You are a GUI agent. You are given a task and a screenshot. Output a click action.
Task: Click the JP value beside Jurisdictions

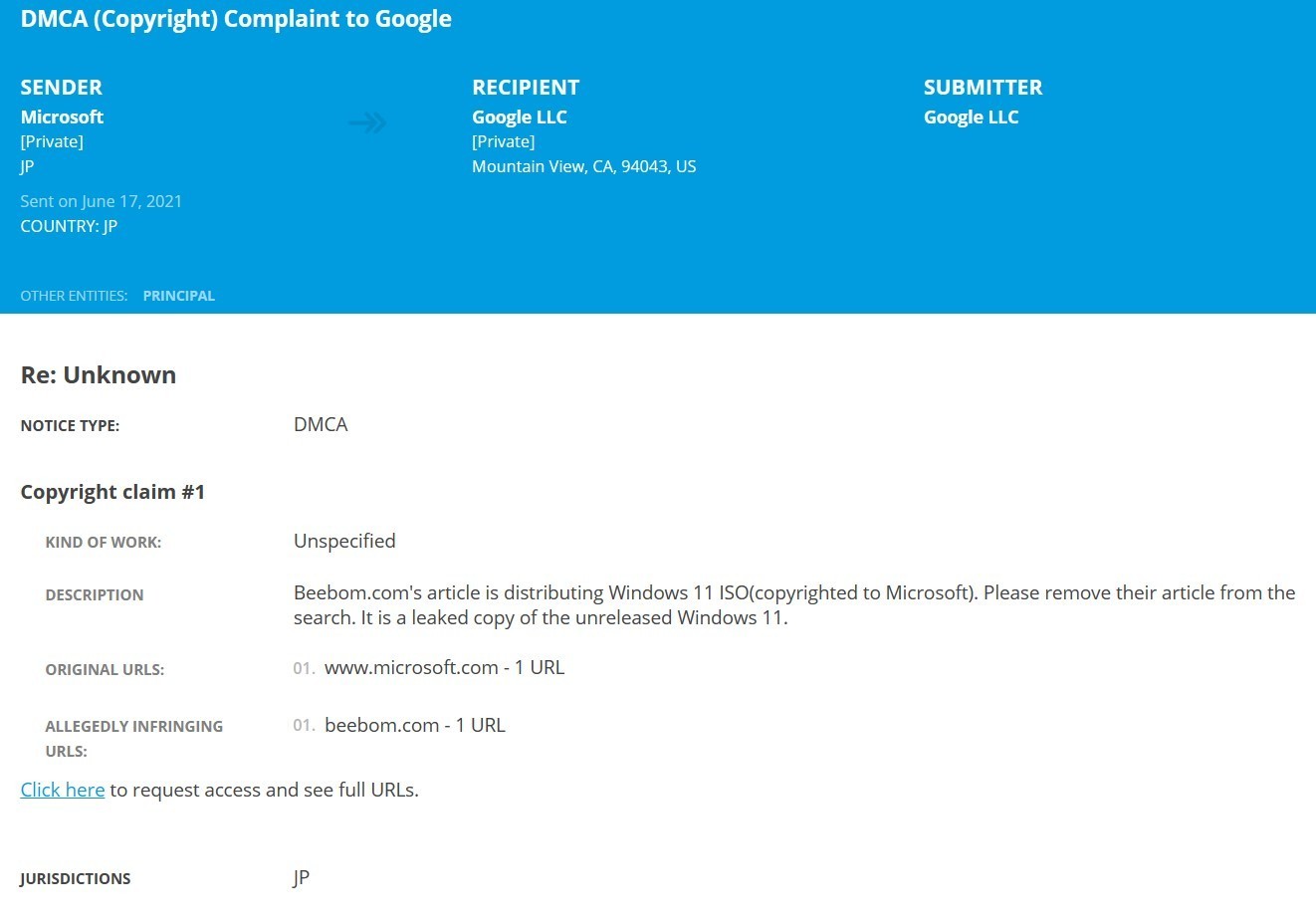point(301,878)
